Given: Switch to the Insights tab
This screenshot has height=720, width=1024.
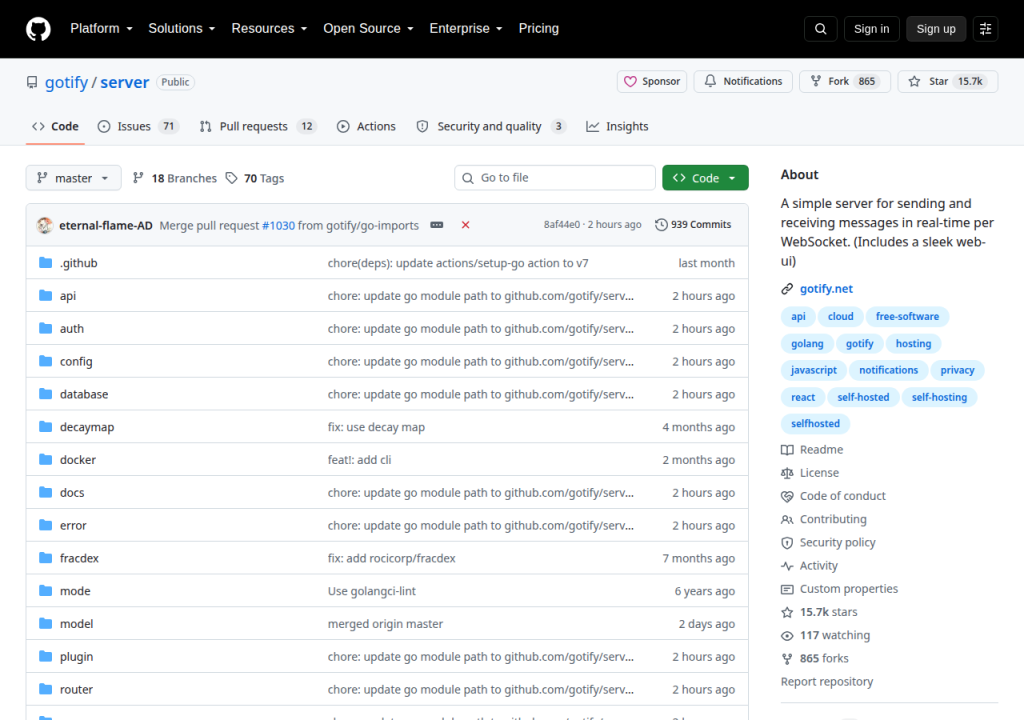Looking at the screenshot, I should click(x=617, y=126).
